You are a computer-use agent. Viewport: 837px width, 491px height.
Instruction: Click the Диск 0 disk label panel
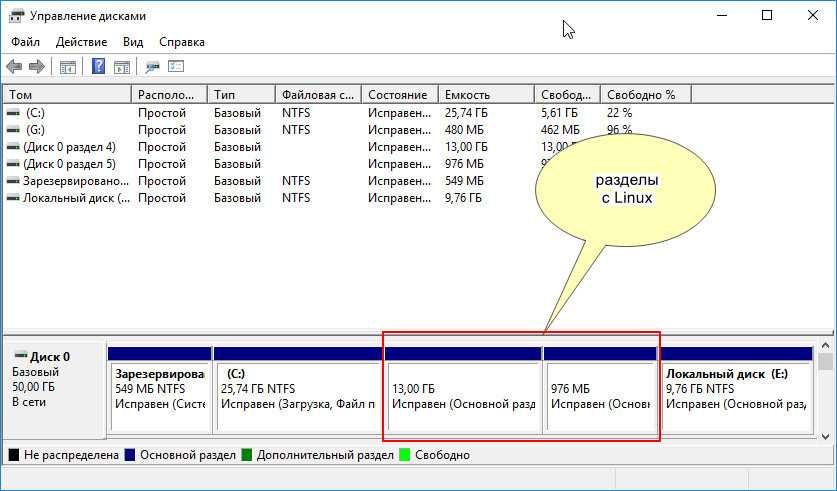[x=54, y=388]
